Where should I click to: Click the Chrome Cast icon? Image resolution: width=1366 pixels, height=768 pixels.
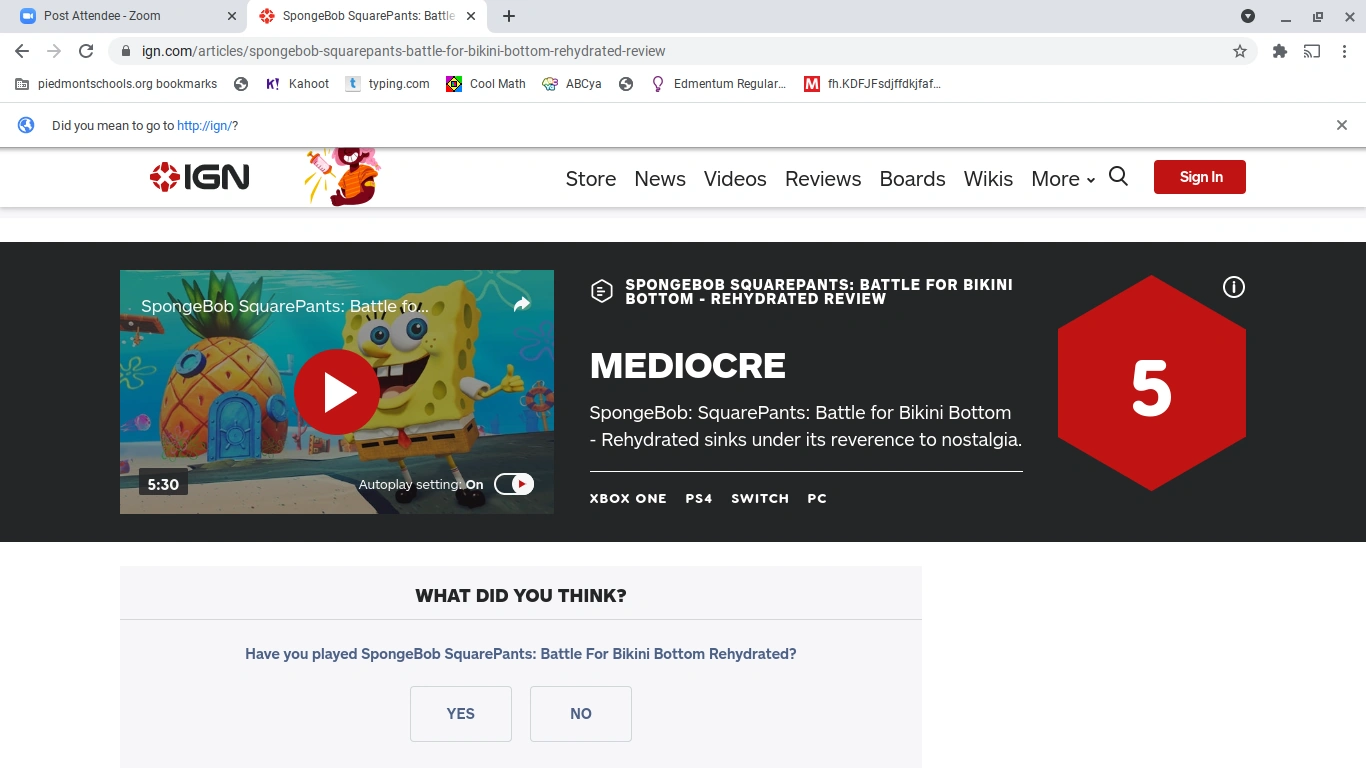(1311, 51)
